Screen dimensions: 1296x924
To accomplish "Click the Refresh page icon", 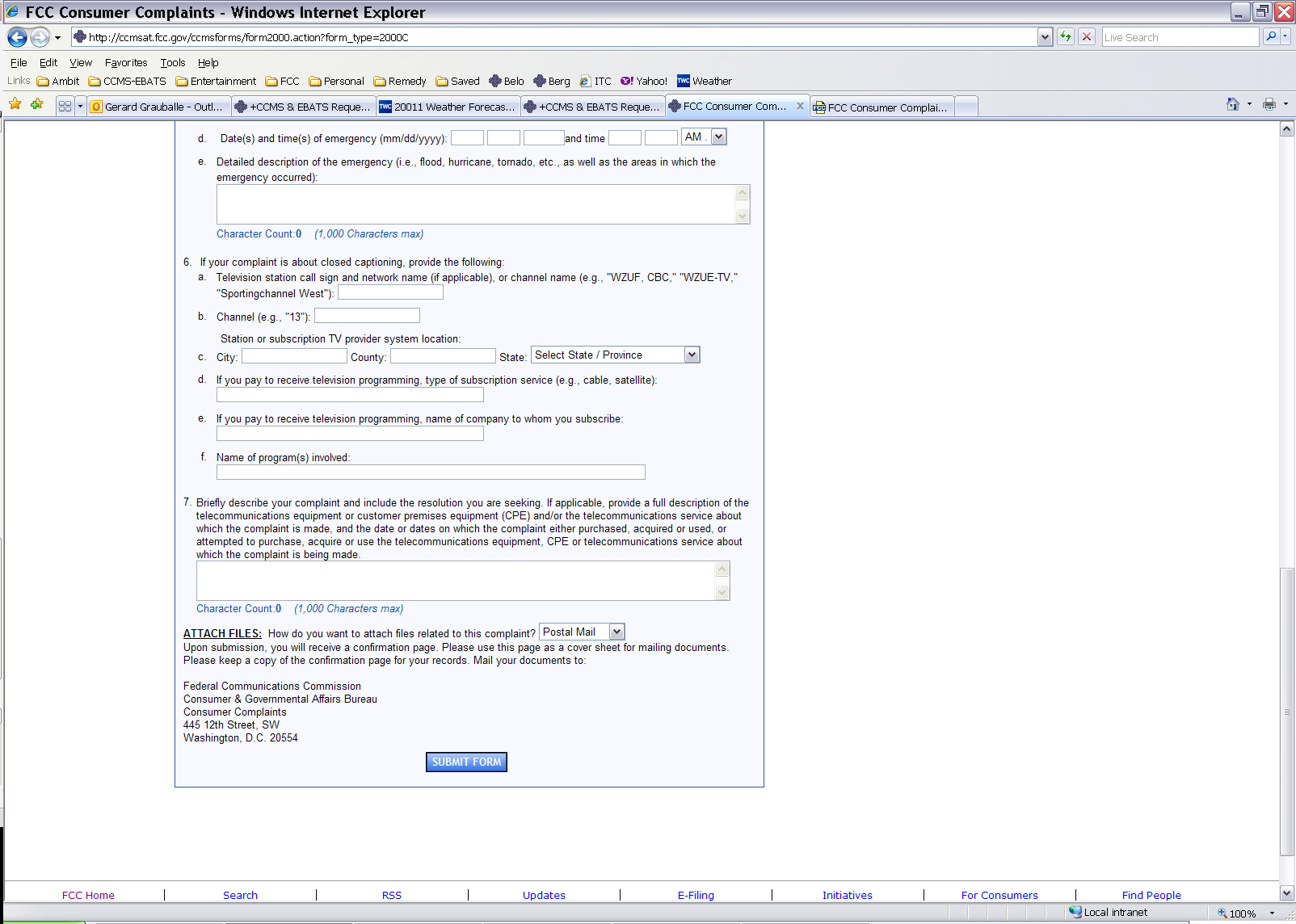I will click(1066, 37).
